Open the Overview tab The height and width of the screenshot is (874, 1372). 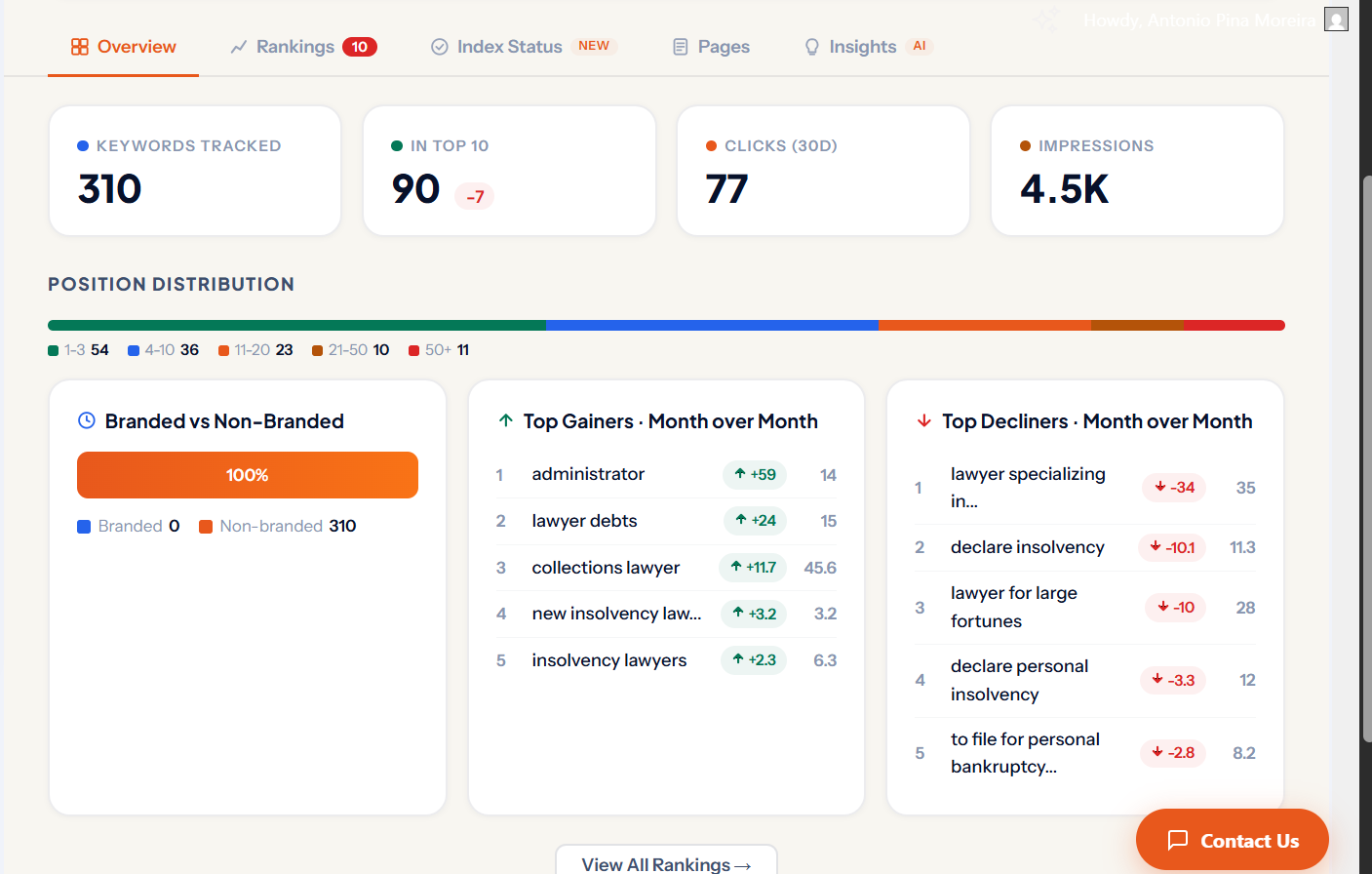[123, 47]
